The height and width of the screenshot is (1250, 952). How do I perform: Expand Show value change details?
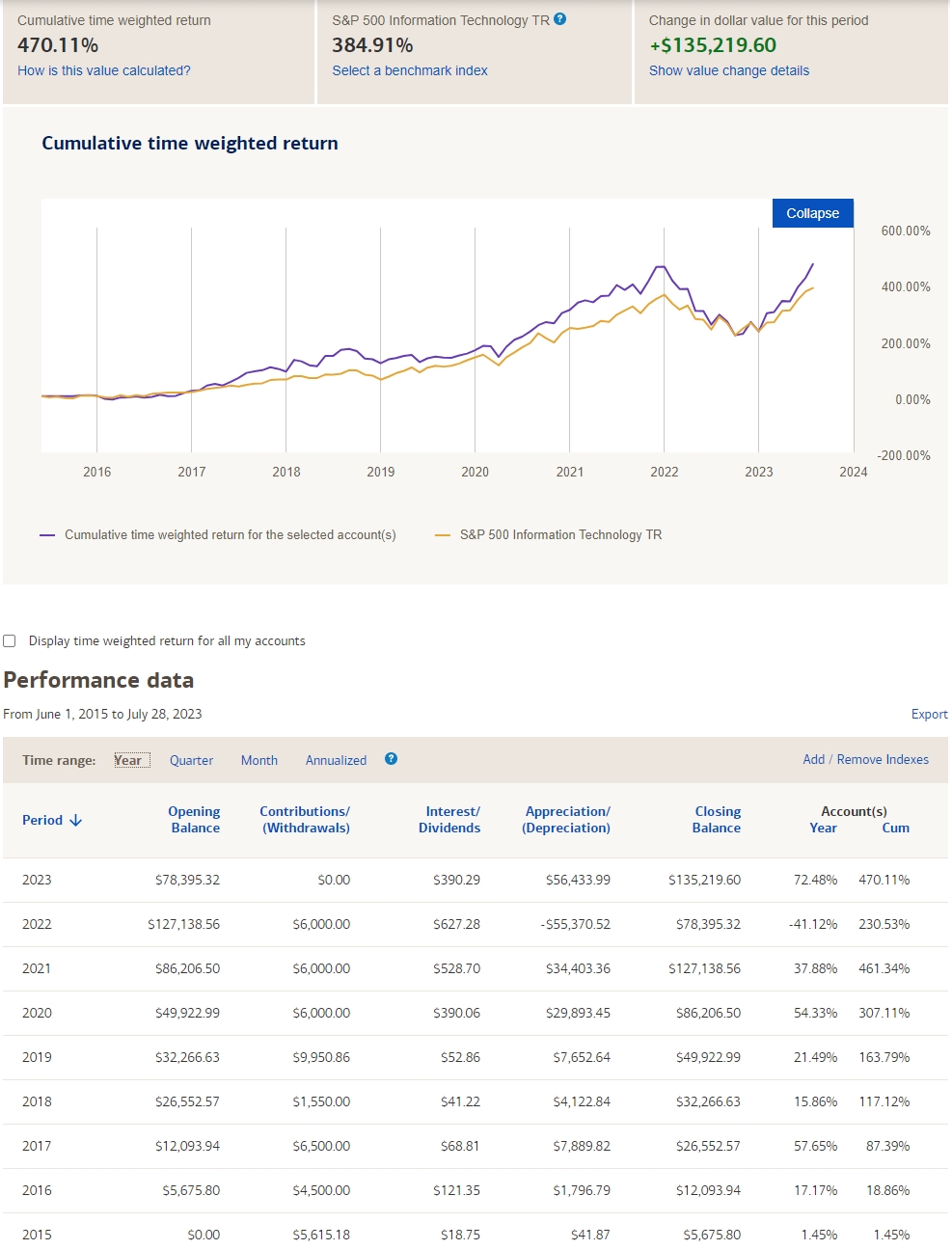pos(729,70)
